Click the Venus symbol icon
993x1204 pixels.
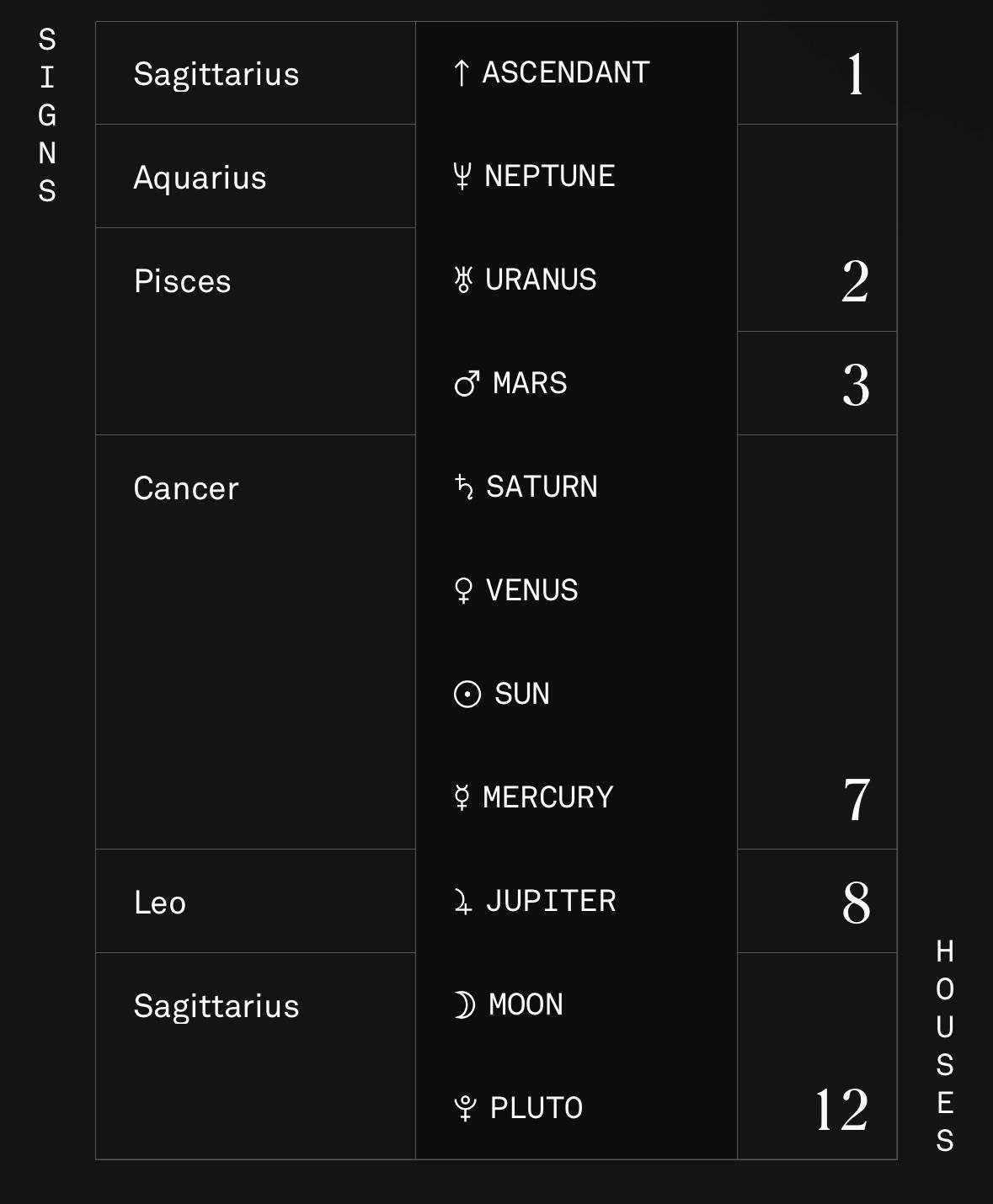click(x=463, y=590)
